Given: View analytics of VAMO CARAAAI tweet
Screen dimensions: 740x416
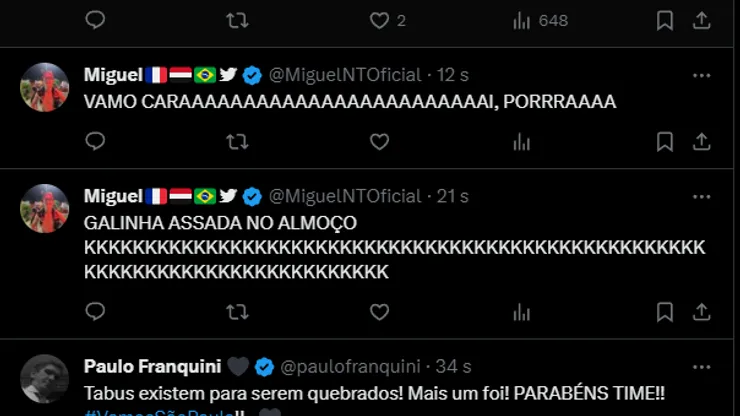Looking at the screenshot, I should [x=521, y=142].
